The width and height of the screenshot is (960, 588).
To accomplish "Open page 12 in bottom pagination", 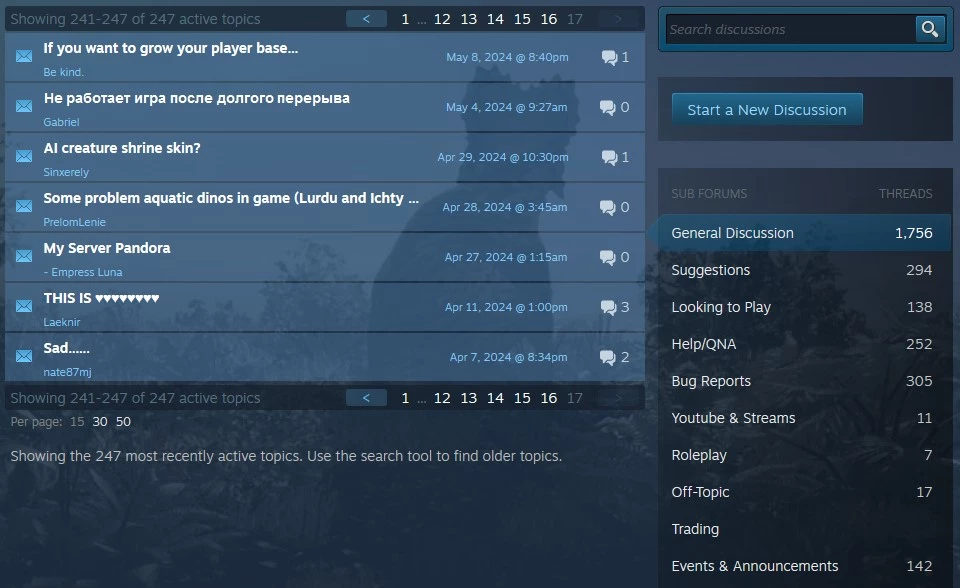I will point(442,398).
